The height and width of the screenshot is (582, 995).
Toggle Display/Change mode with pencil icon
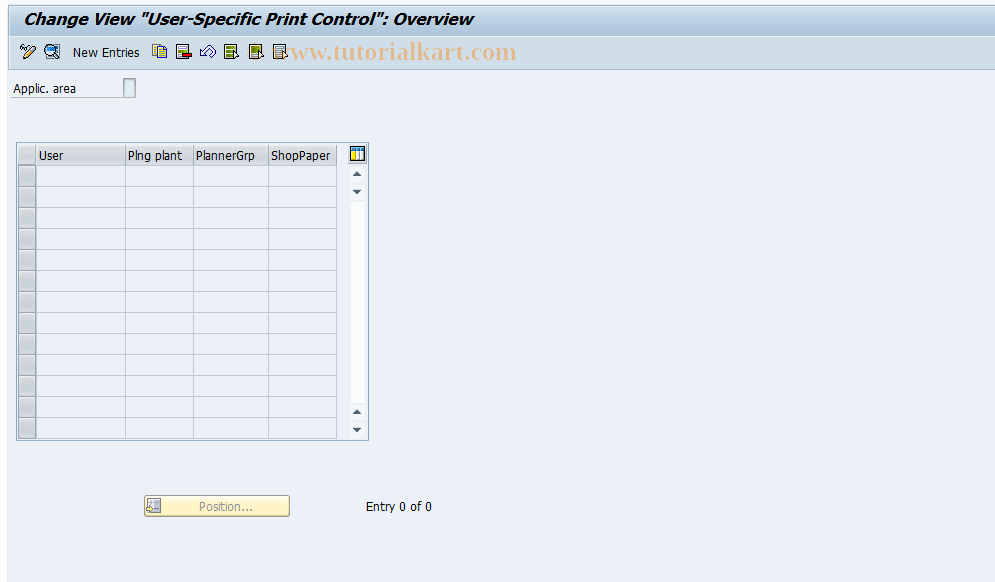(x=26, y=52)
